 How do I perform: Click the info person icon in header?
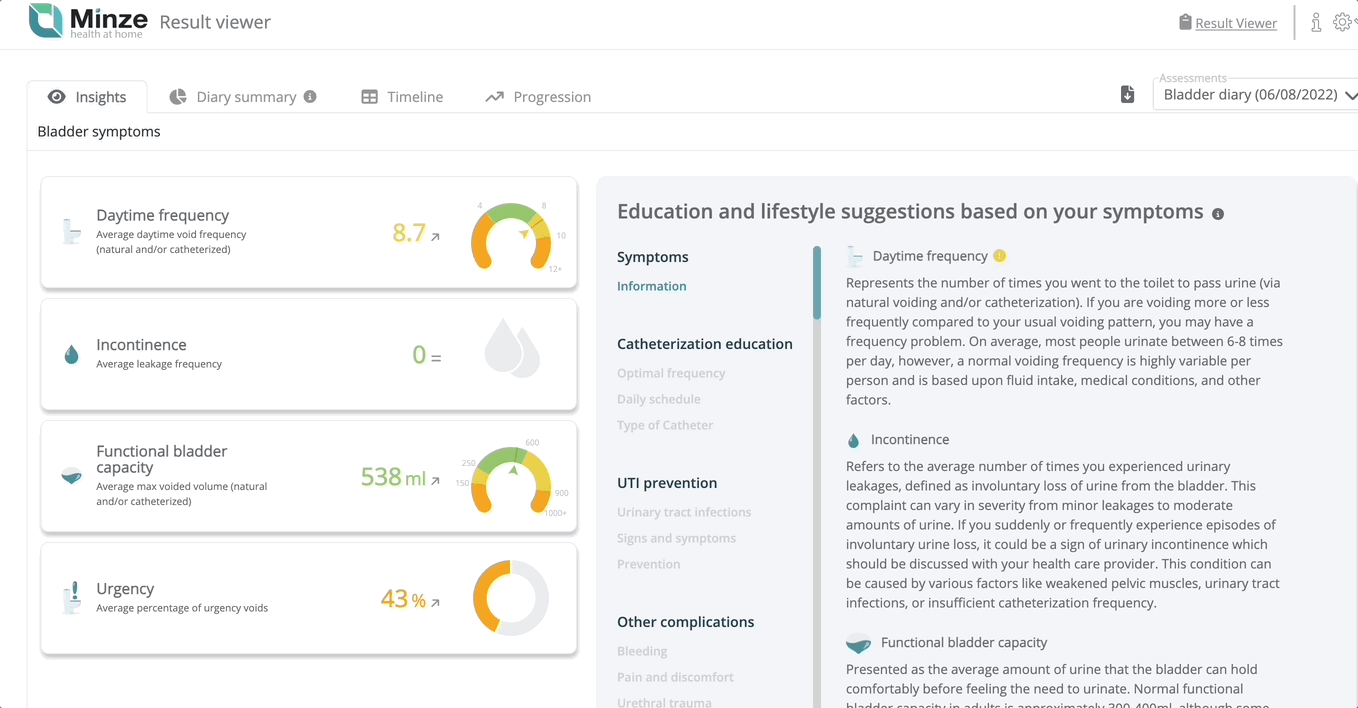tap(1316, 22)
